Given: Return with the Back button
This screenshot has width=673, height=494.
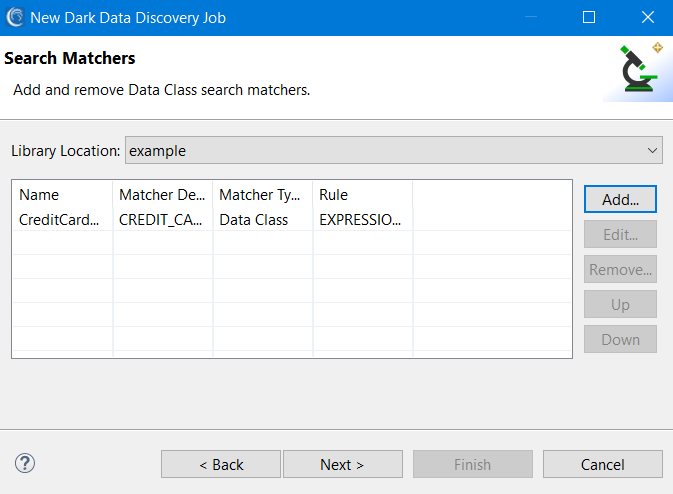Looking at the screenshot, I should tap(221, 464).
